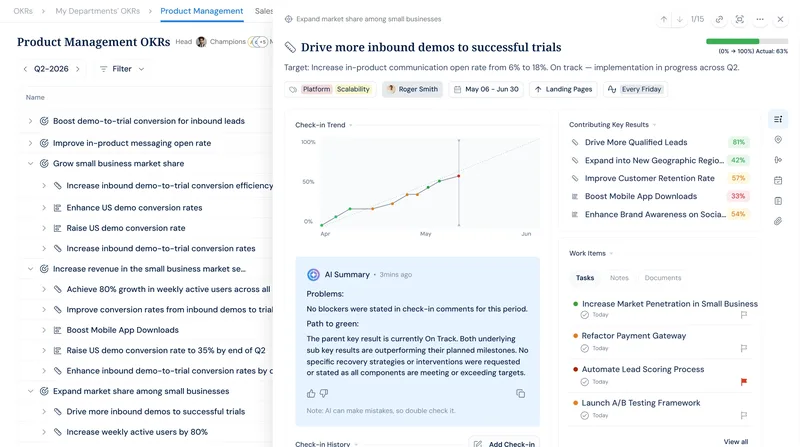
Task: Click View all work items
Action: click(736, 441)
